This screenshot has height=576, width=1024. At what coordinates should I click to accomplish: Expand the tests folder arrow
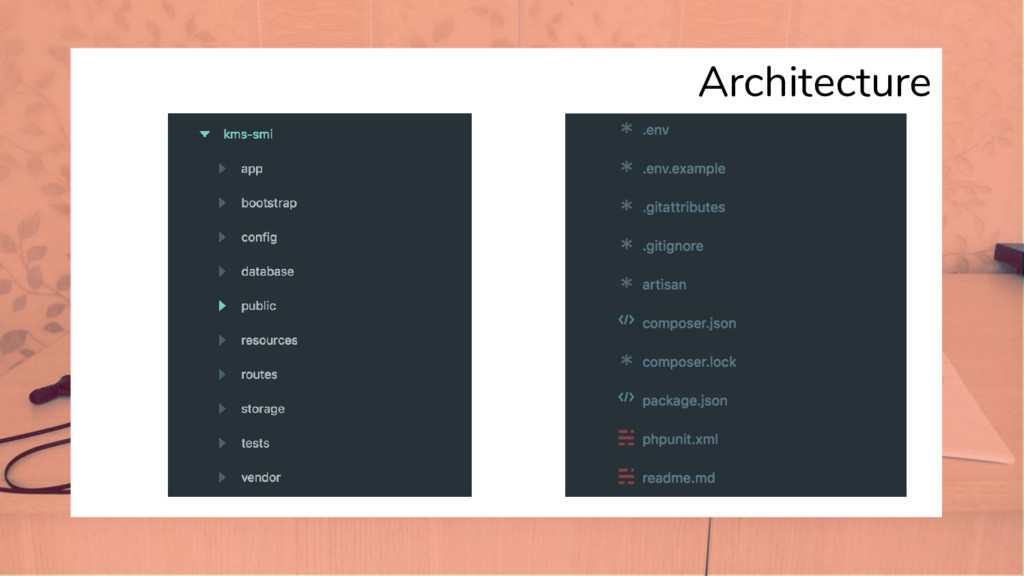tap(222, 443)
